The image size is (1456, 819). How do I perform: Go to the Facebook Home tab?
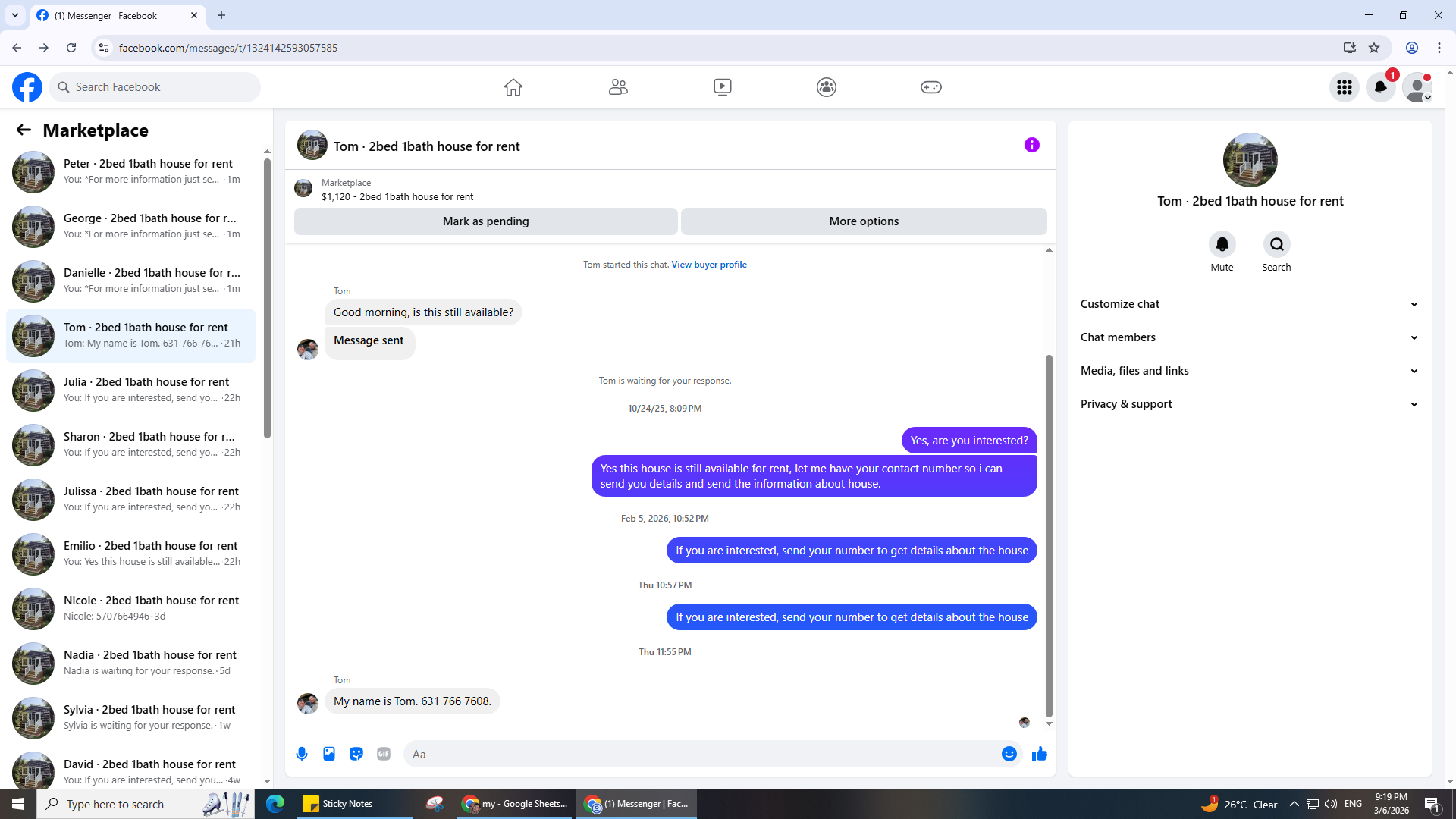click(513, 87)
